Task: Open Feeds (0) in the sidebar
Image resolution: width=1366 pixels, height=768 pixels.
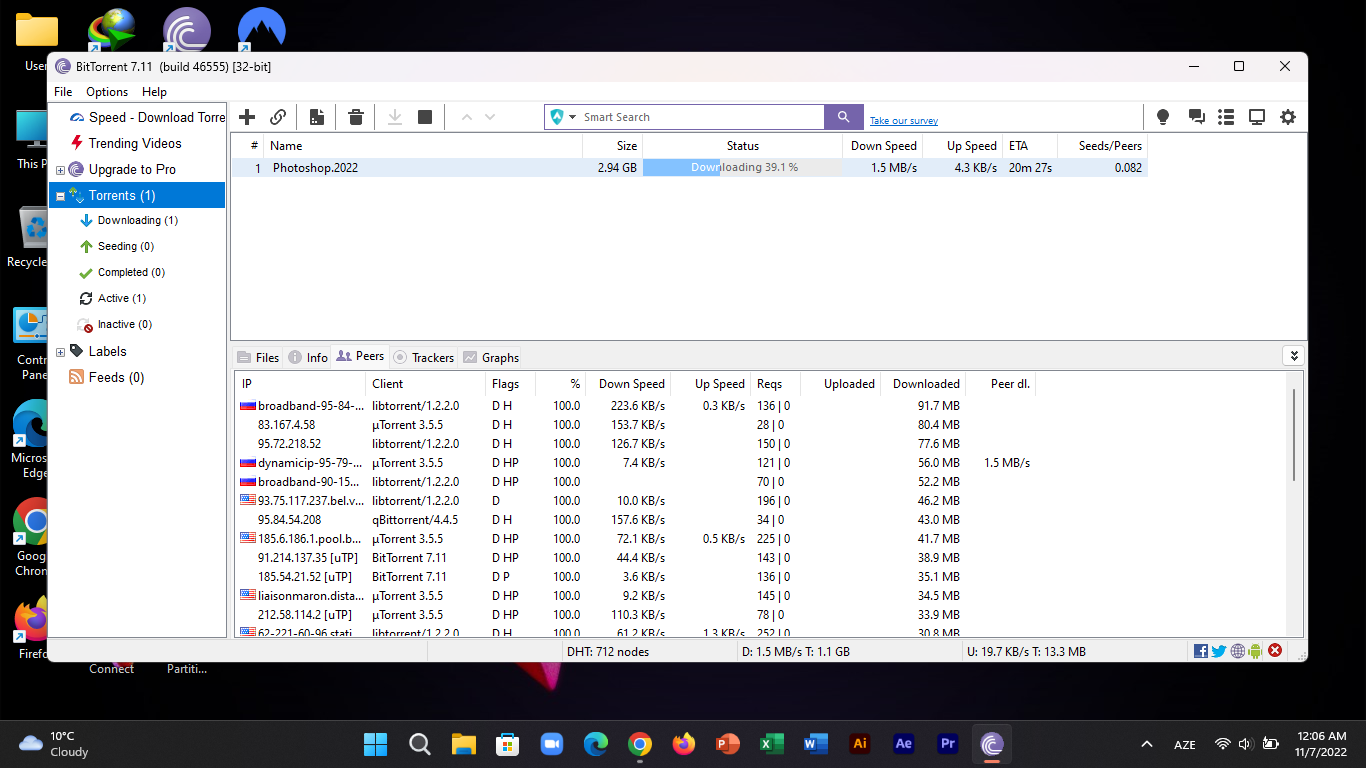Action: tap(106, 377)
